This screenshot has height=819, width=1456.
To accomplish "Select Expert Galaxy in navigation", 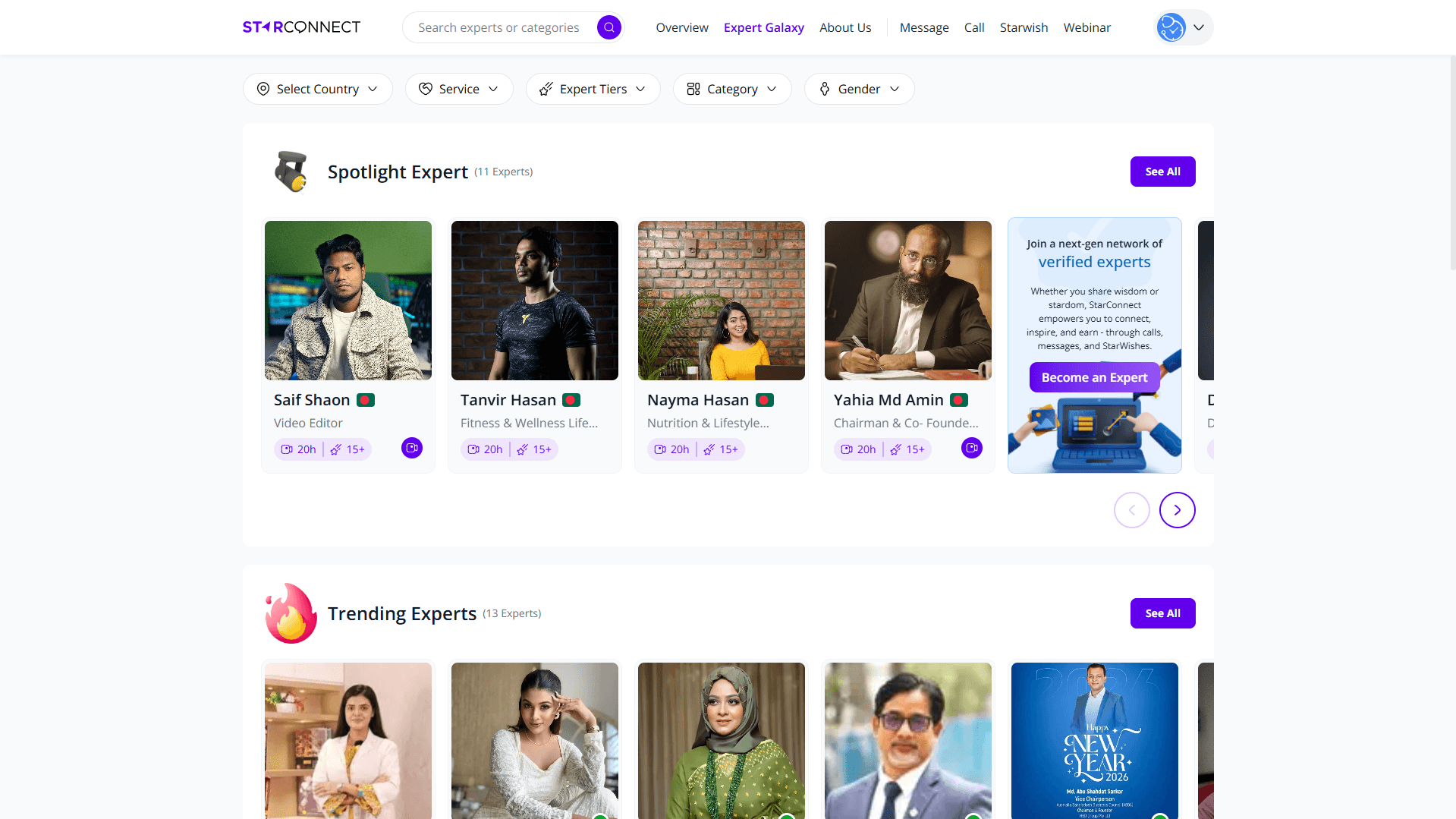I will (x=764, y=27).
